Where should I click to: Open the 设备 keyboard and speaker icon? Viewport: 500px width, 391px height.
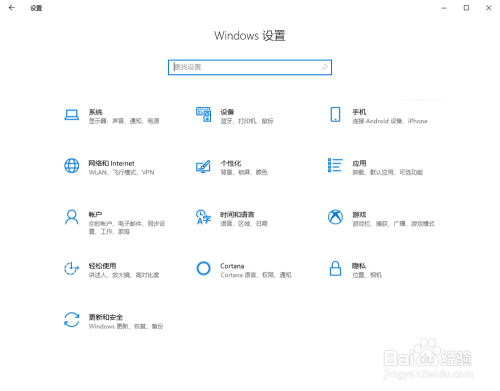[x=203, y=114]
